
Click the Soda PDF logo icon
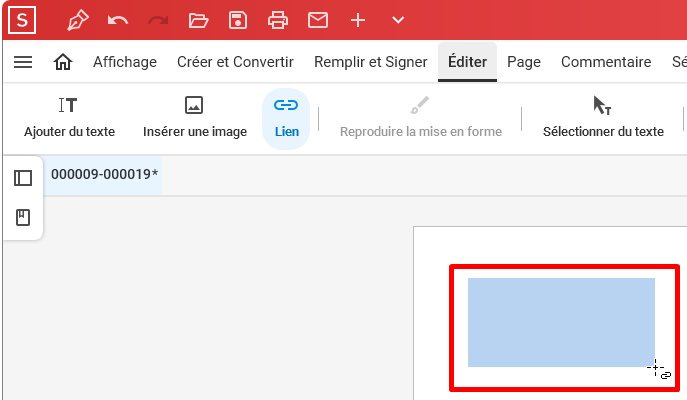click(x=22, y=20)
